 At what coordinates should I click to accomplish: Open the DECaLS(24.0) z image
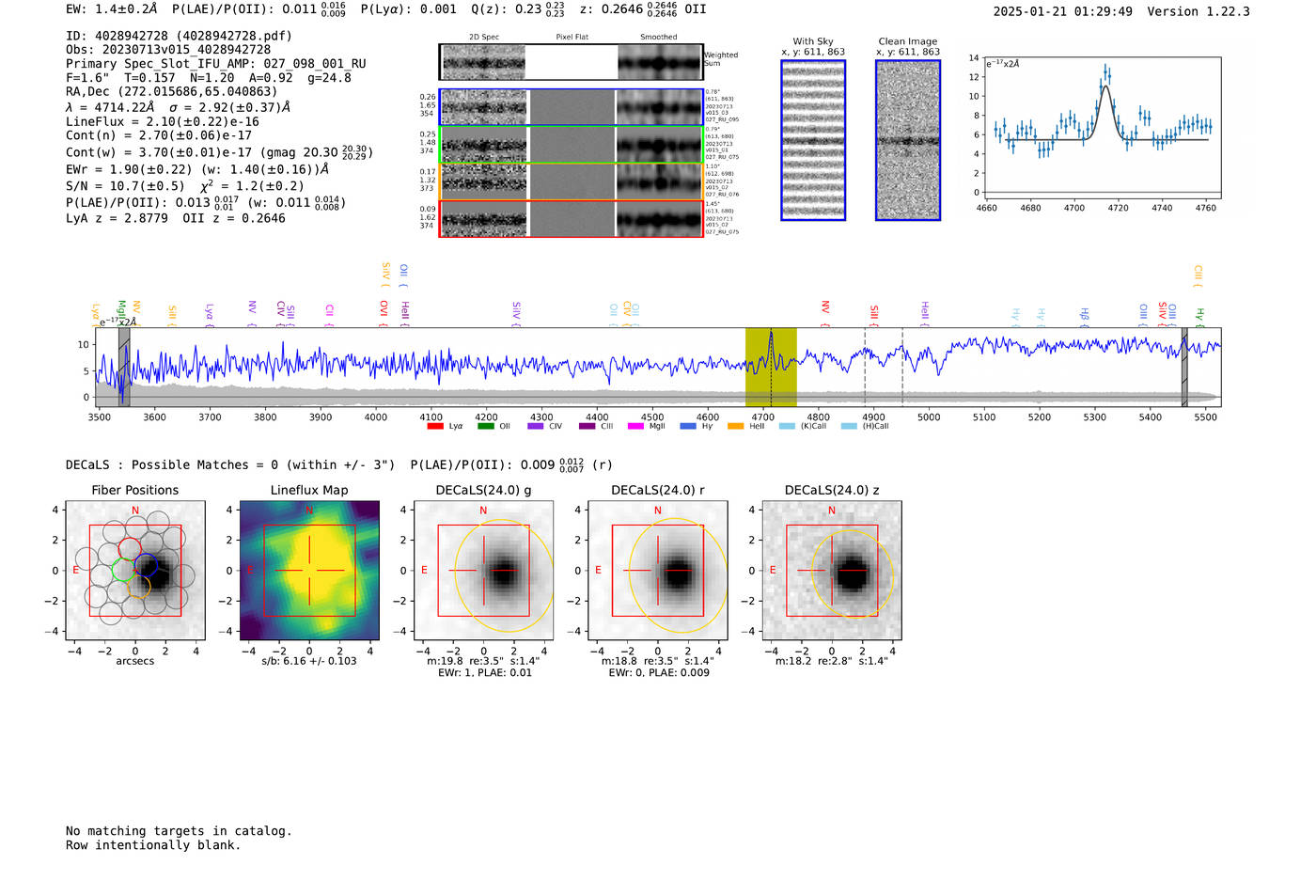pyautogui.click(x=832, y=571)
